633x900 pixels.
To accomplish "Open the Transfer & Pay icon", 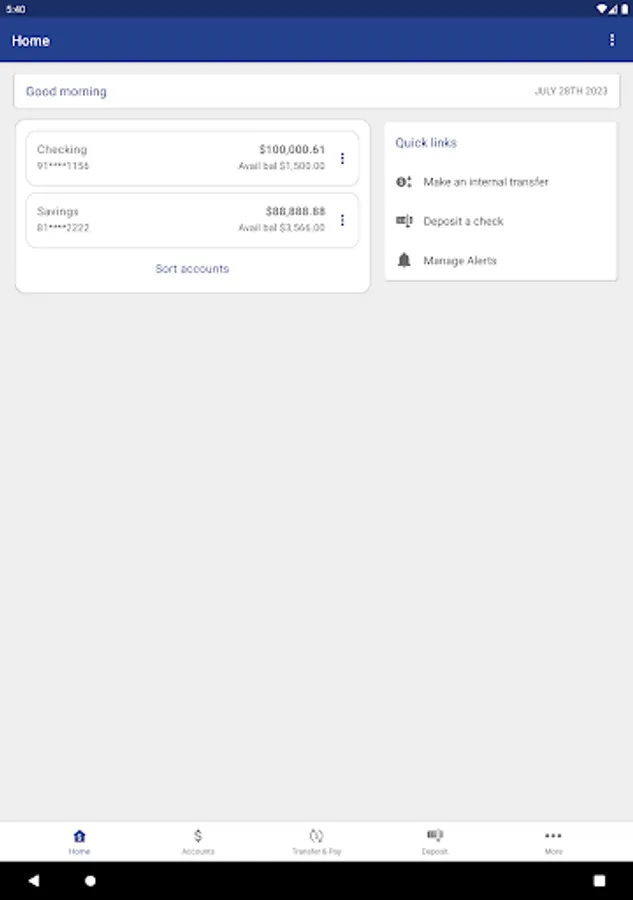I will tap(316, 836).
